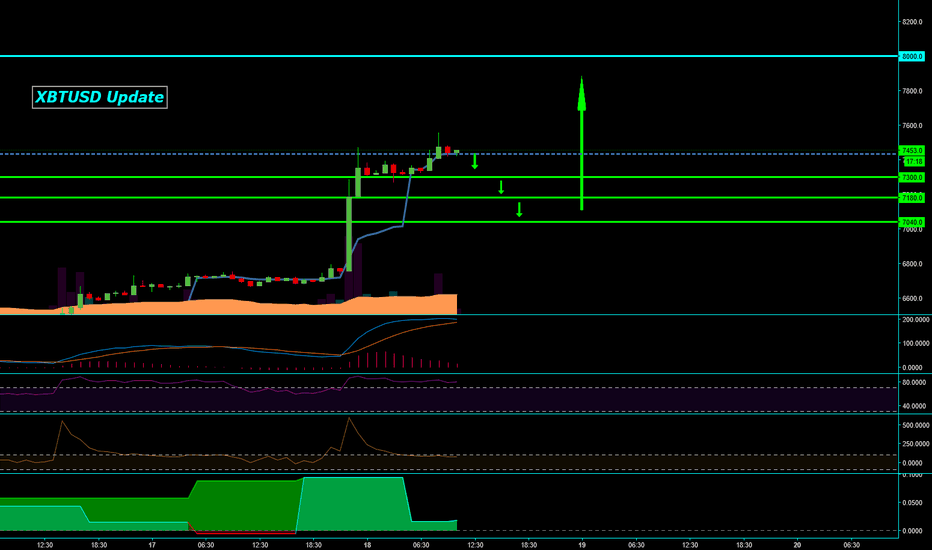Select the green horizontal line at 7180
This screenshot has height=550, width=932.
[449, 197]
